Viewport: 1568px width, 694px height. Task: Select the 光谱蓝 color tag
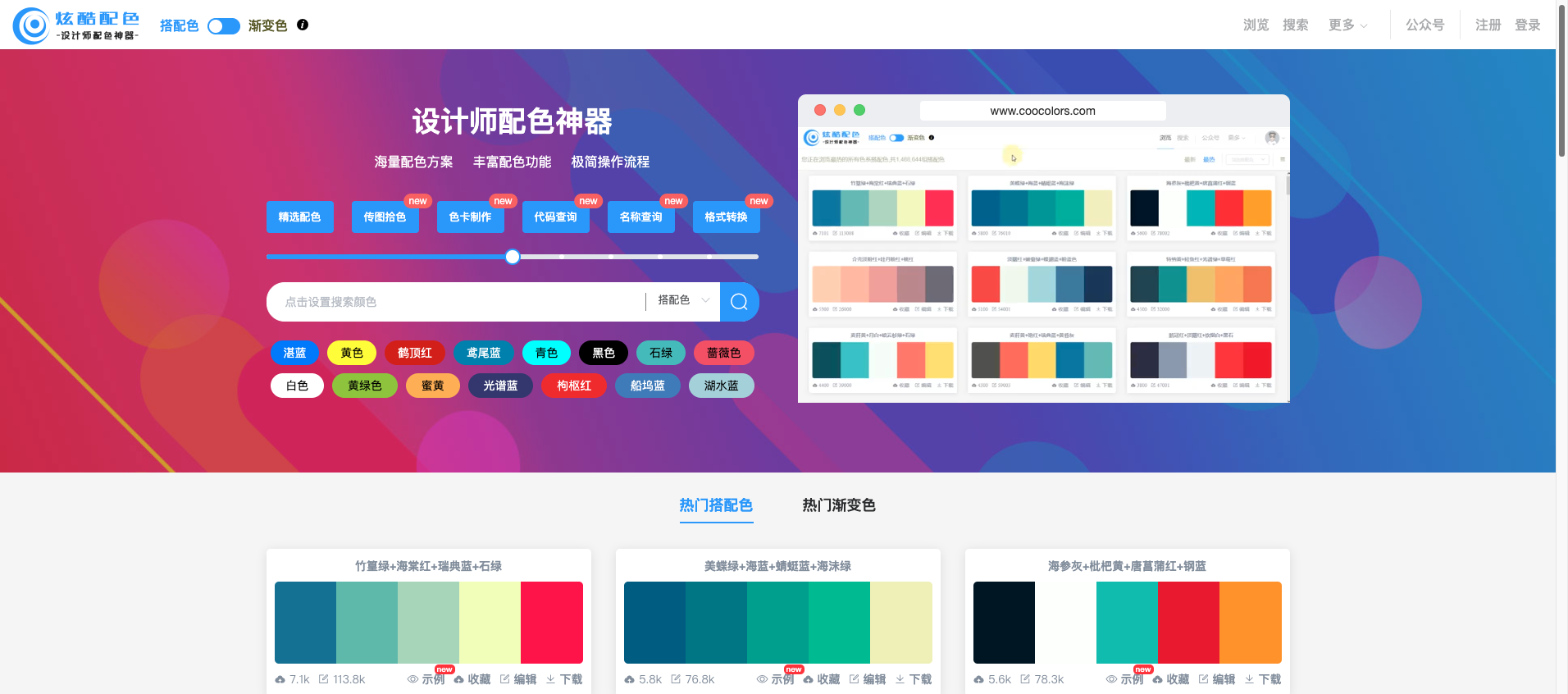click(x=500, y=386)
